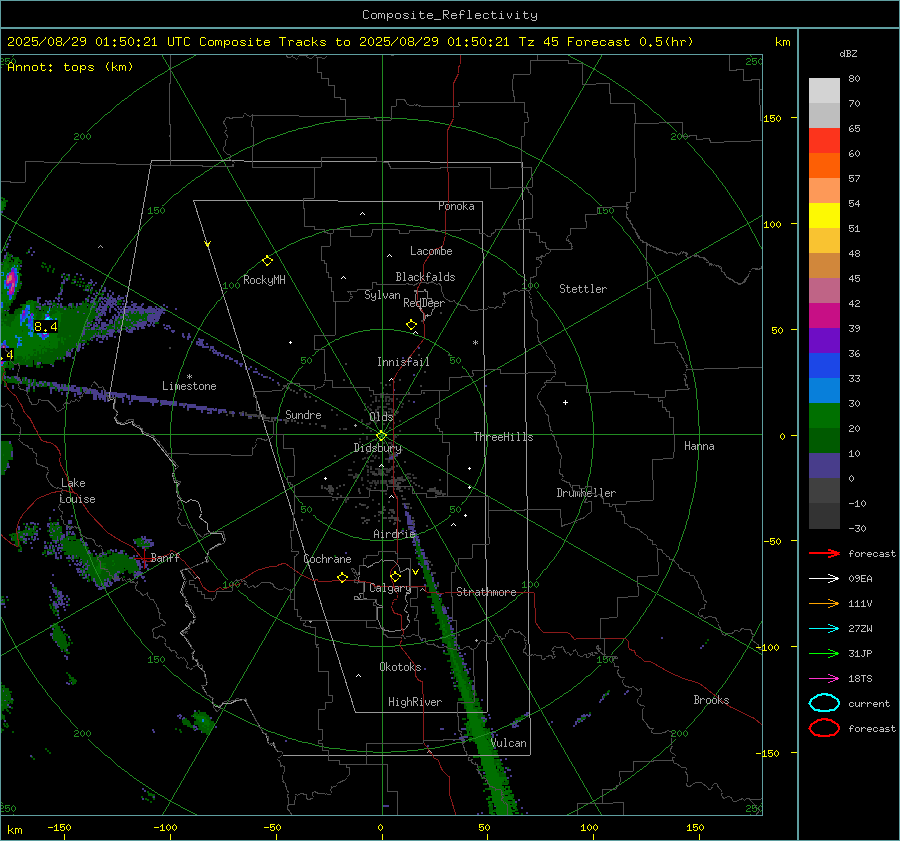
Task: Click the cyan current ellipse legend icon
Action: pos(824,703)
